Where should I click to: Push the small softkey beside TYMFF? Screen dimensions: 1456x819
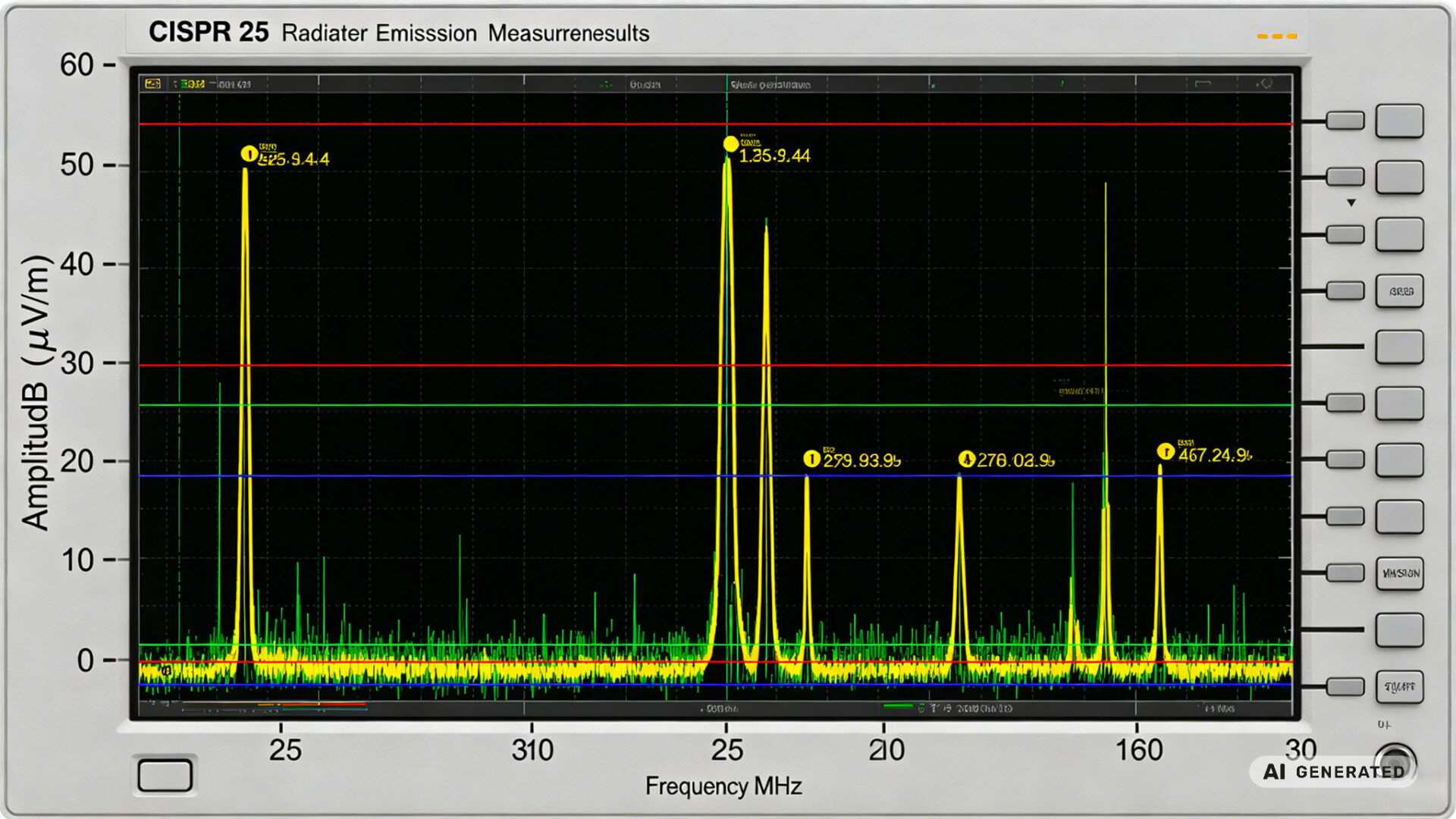[x=1345, y=686]
